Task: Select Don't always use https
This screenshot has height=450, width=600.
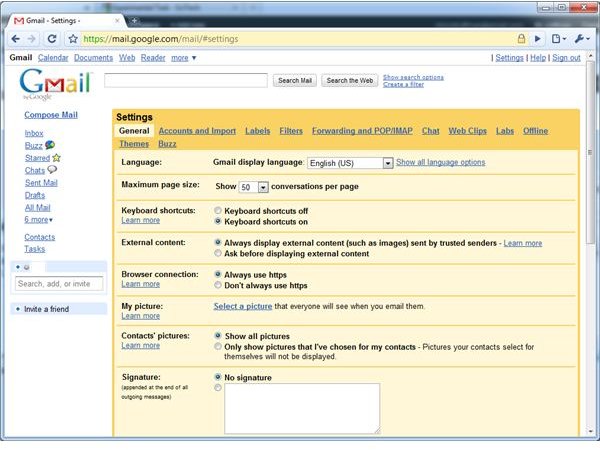Action: point(218,285)
